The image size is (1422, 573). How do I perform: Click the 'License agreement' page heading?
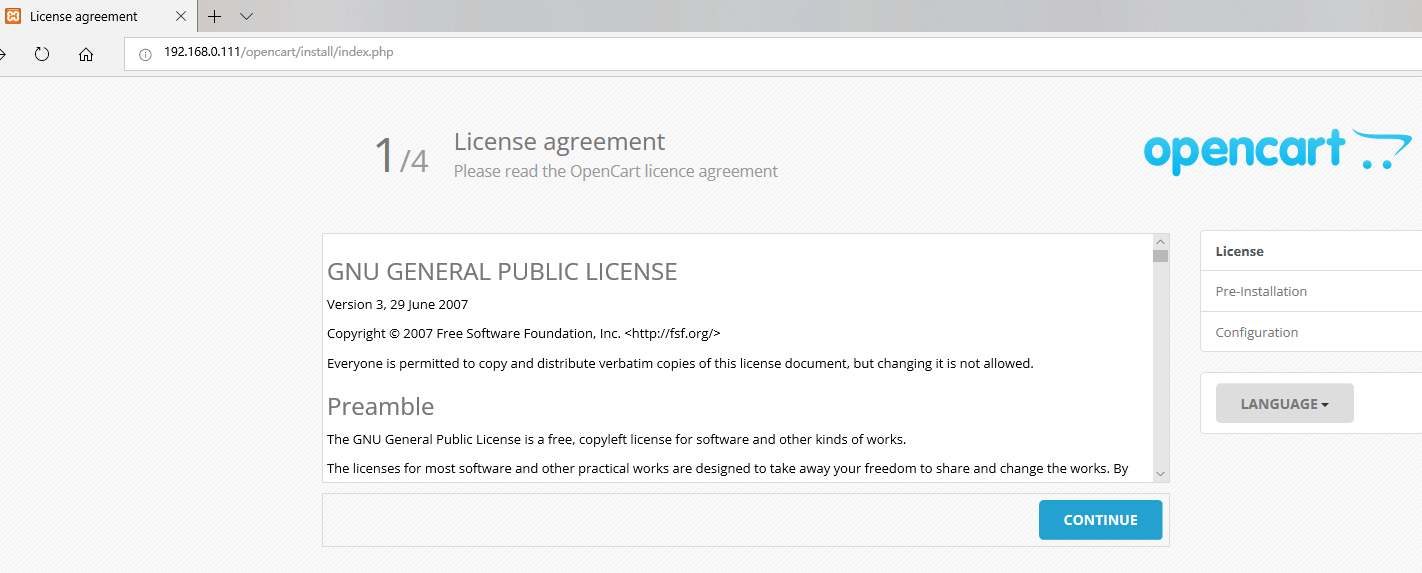click(559, 142)
